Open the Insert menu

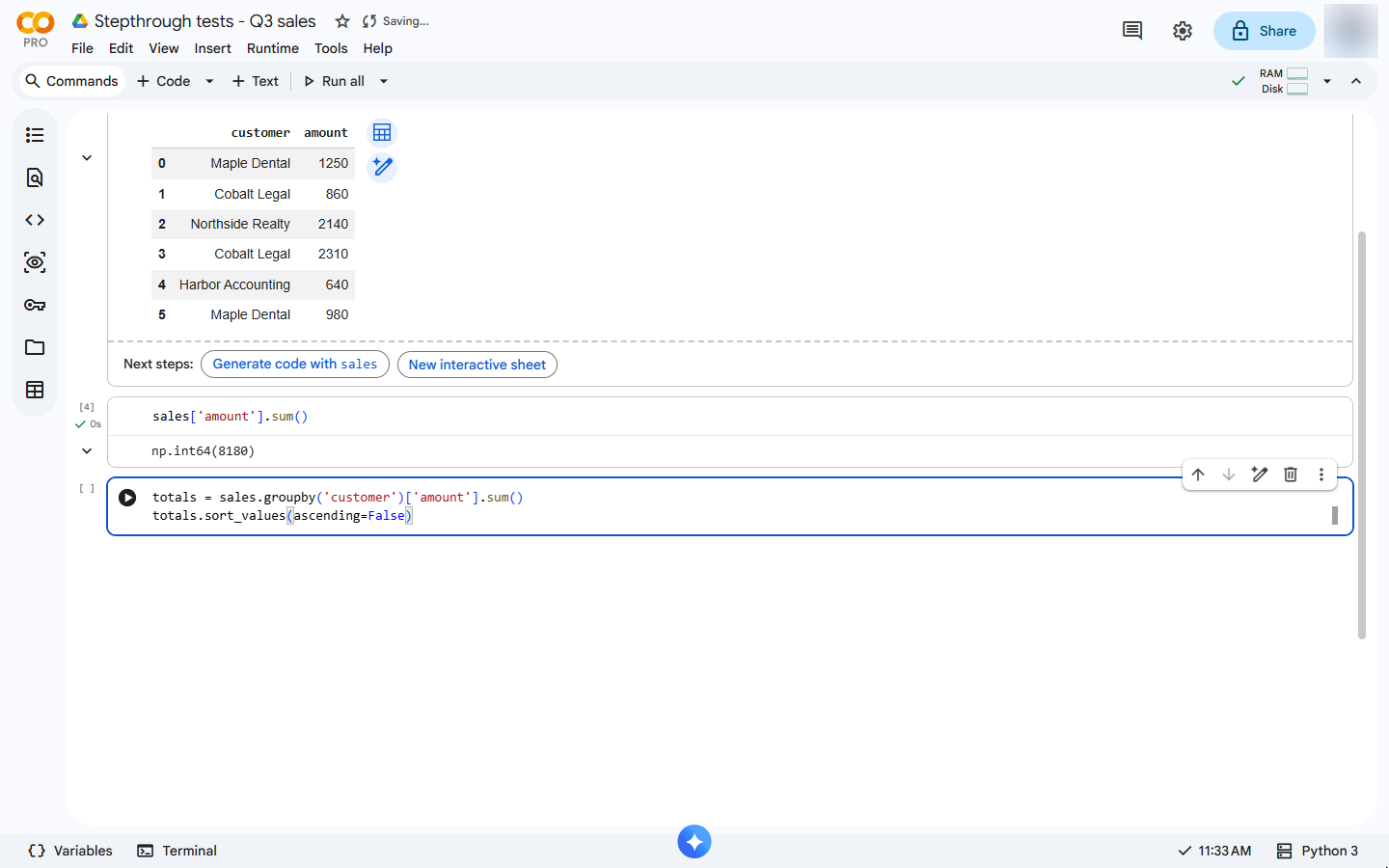click(x=213, y=48)
